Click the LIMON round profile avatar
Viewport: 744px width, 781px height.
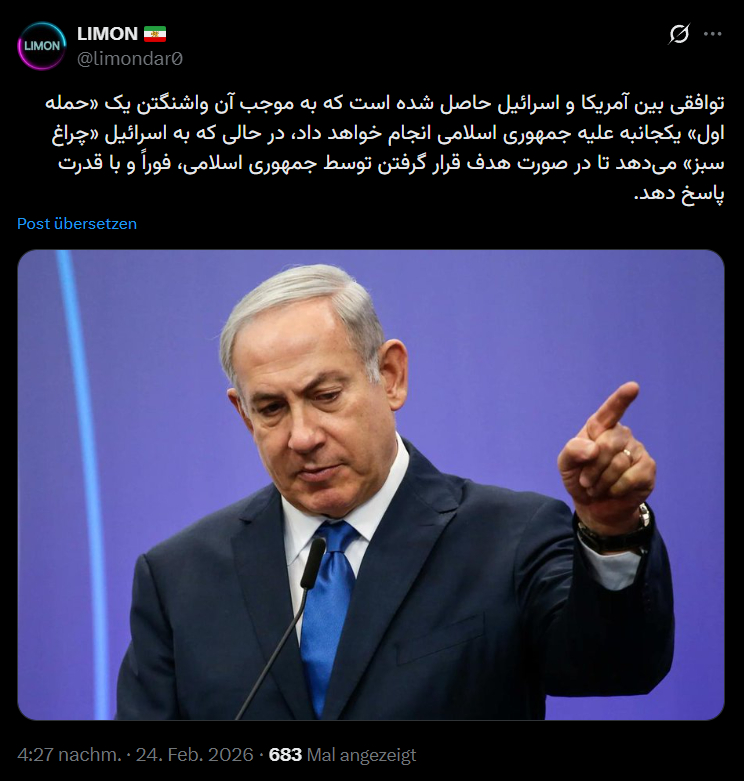pos(42,45)
